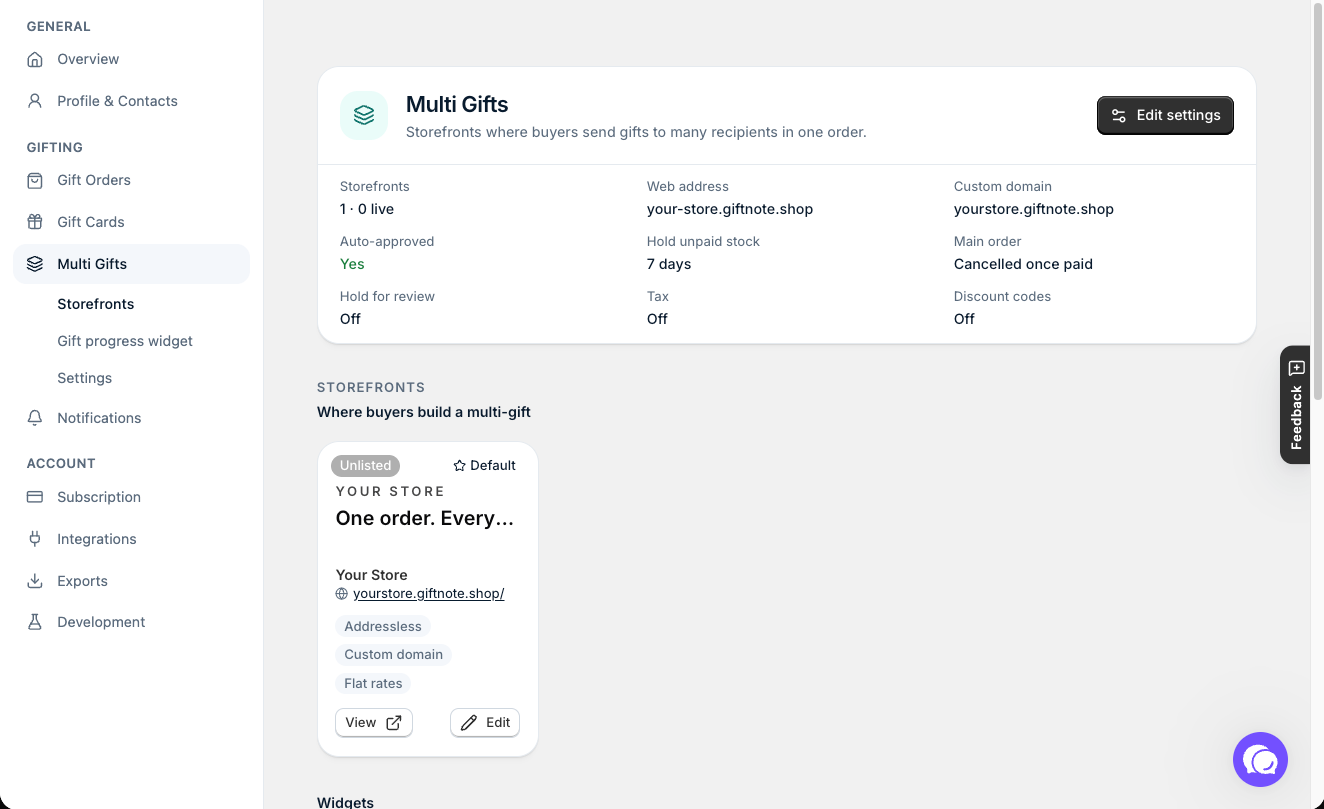Image resolution: width=1324 pixels, height=809 pixels.
Task: Open Development page
Action: point(131,622)
